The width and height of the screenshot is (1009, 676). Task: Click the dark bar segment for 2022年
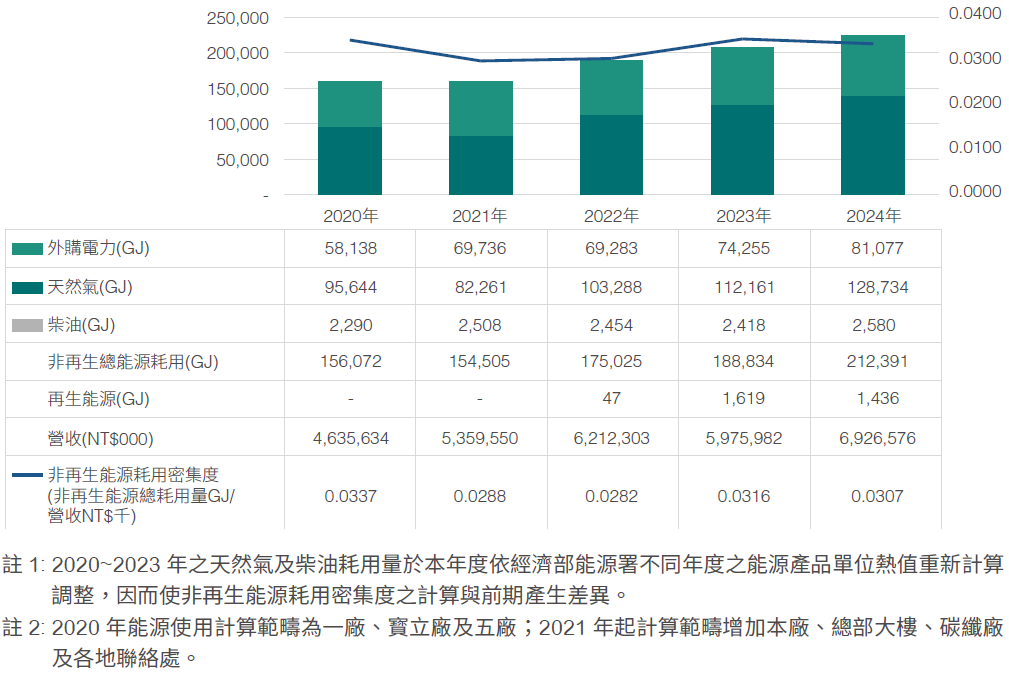coord(611,154)
